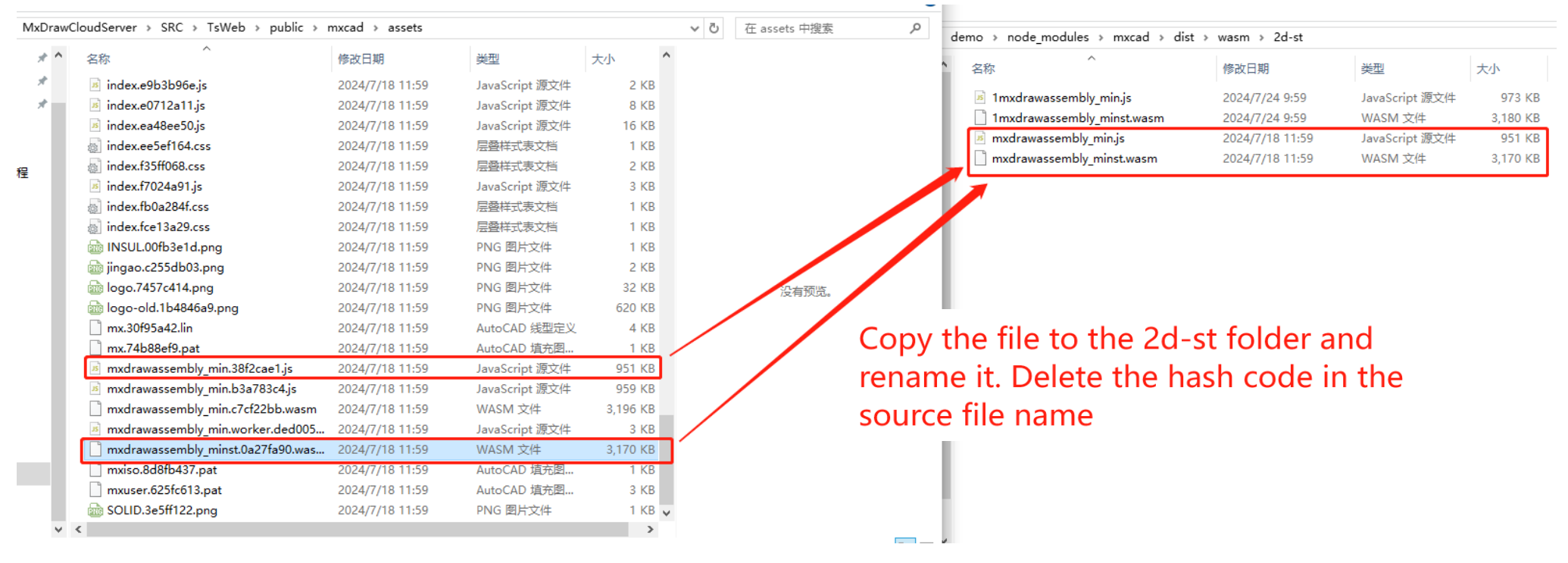Expand the chevron after SRC in breadcrumb

tap(195, 28)
